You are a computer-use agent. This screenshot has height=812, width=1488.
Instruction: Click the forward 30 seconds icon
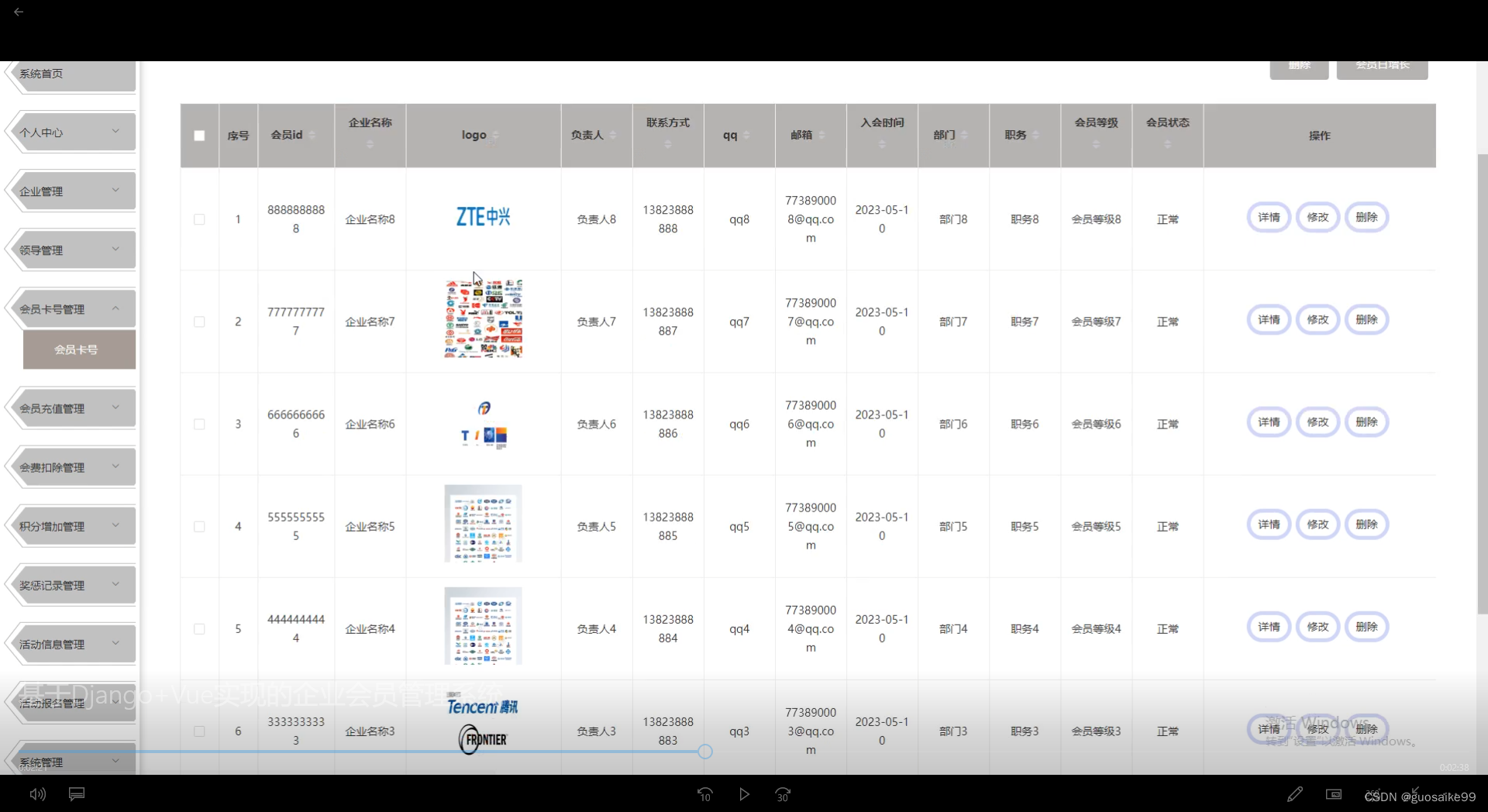(x=783, y=794)
